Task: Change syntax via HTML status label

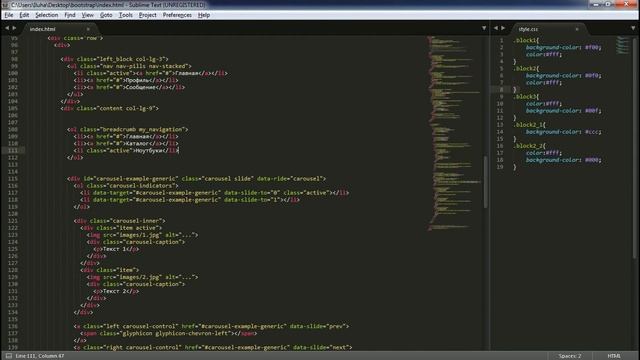Action: 614,356
